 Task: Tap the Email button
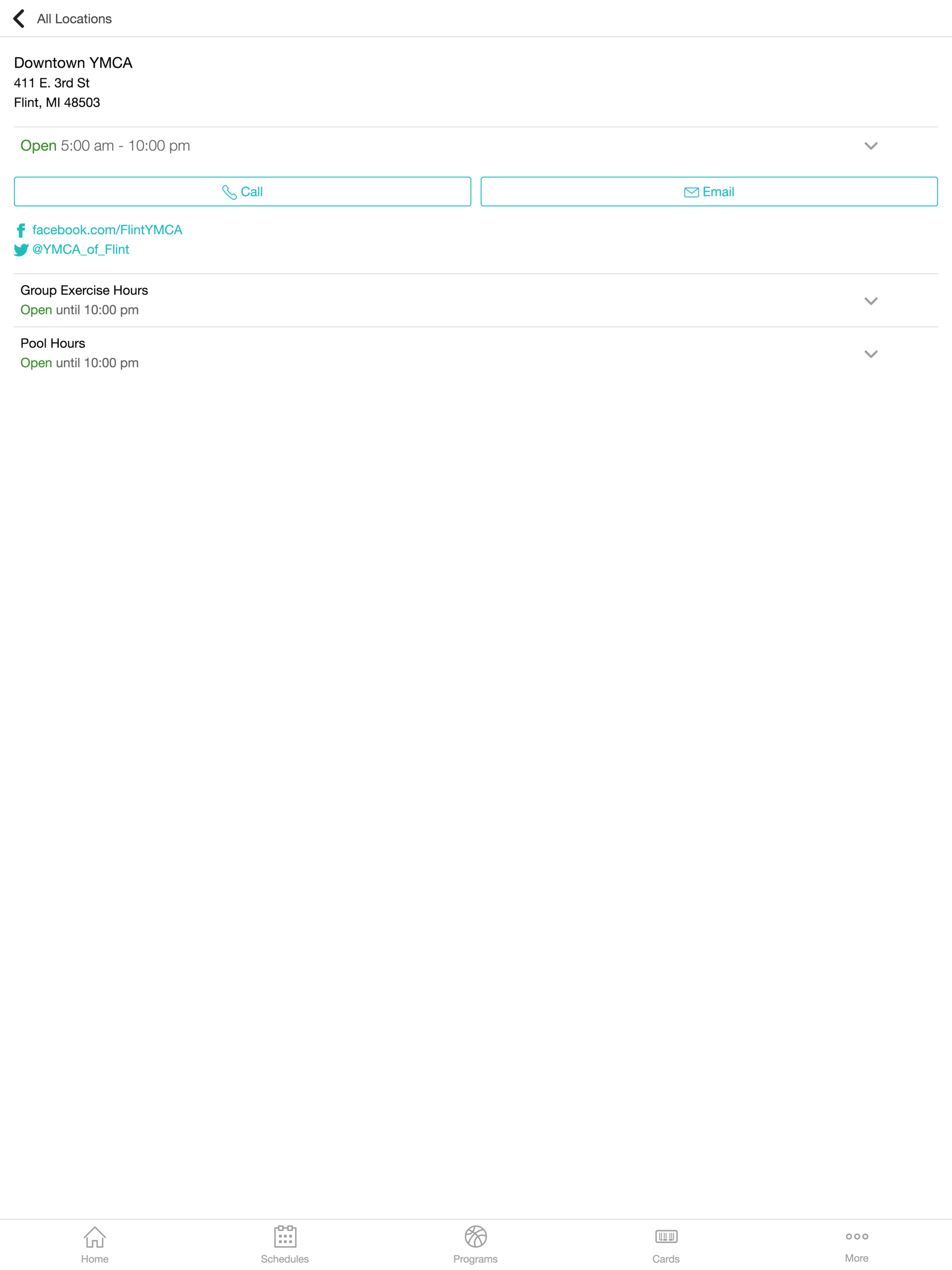tap(709, 192)
